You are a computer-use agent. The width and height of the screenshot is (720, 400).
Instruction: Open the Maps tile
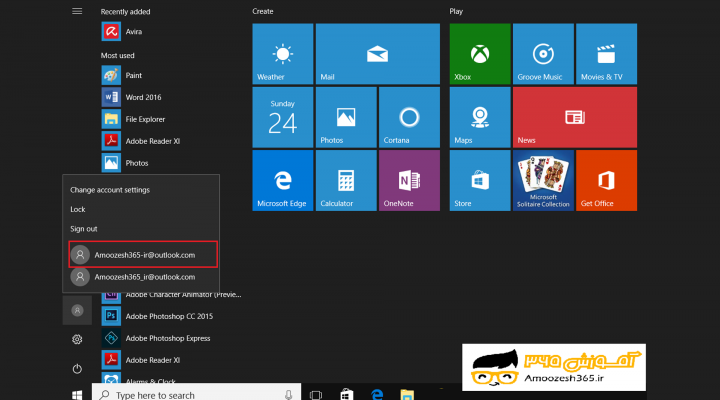point(480,117)
